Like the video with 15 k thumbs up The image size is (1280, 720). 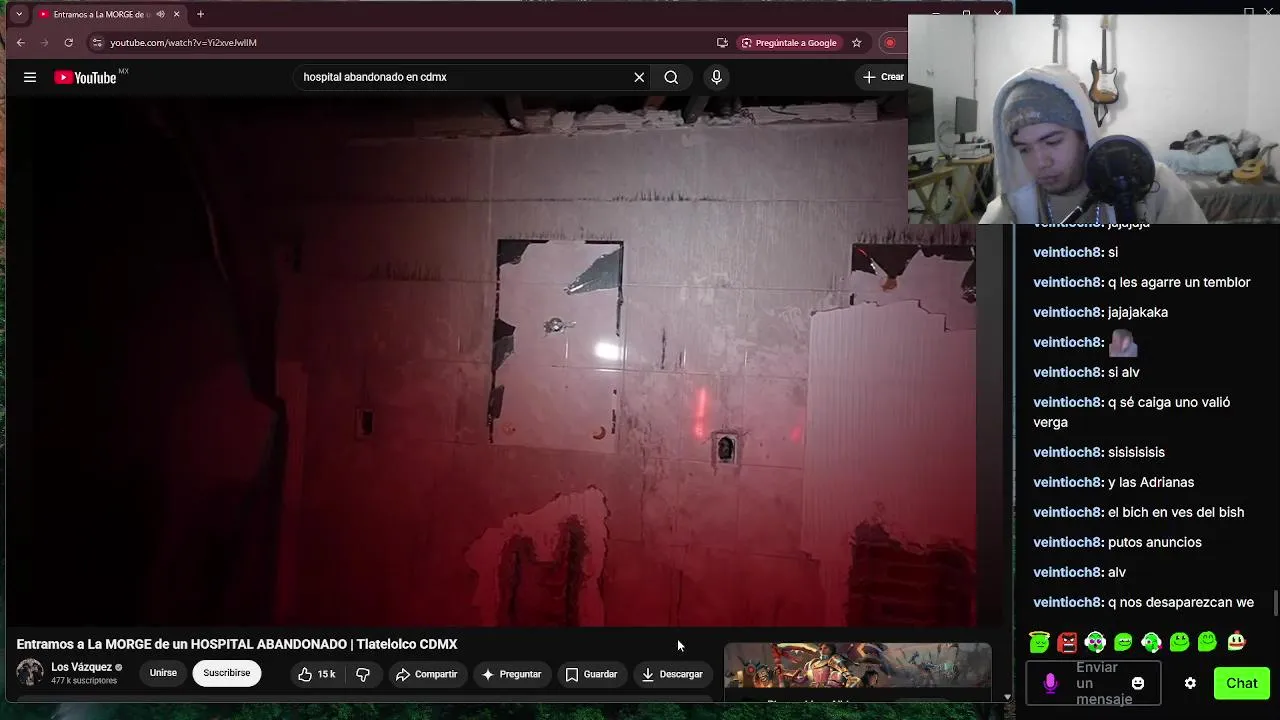pos(316,674)
